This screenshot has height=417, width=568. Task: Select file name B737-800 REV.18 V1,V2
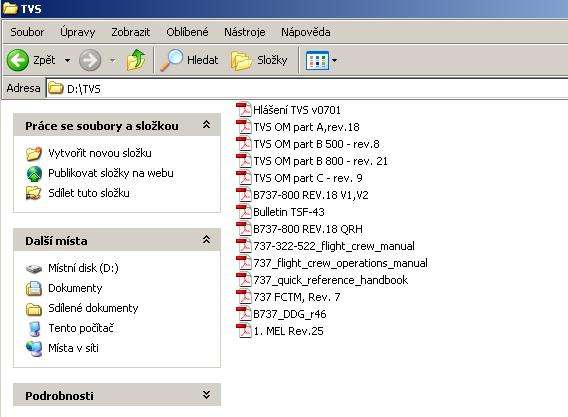pyautogui.click(x=310, y=195)
